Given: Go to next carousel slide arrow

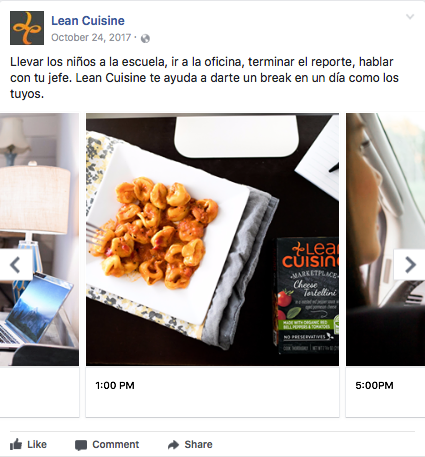Looking at the screenshot, I should click(410, 265).
